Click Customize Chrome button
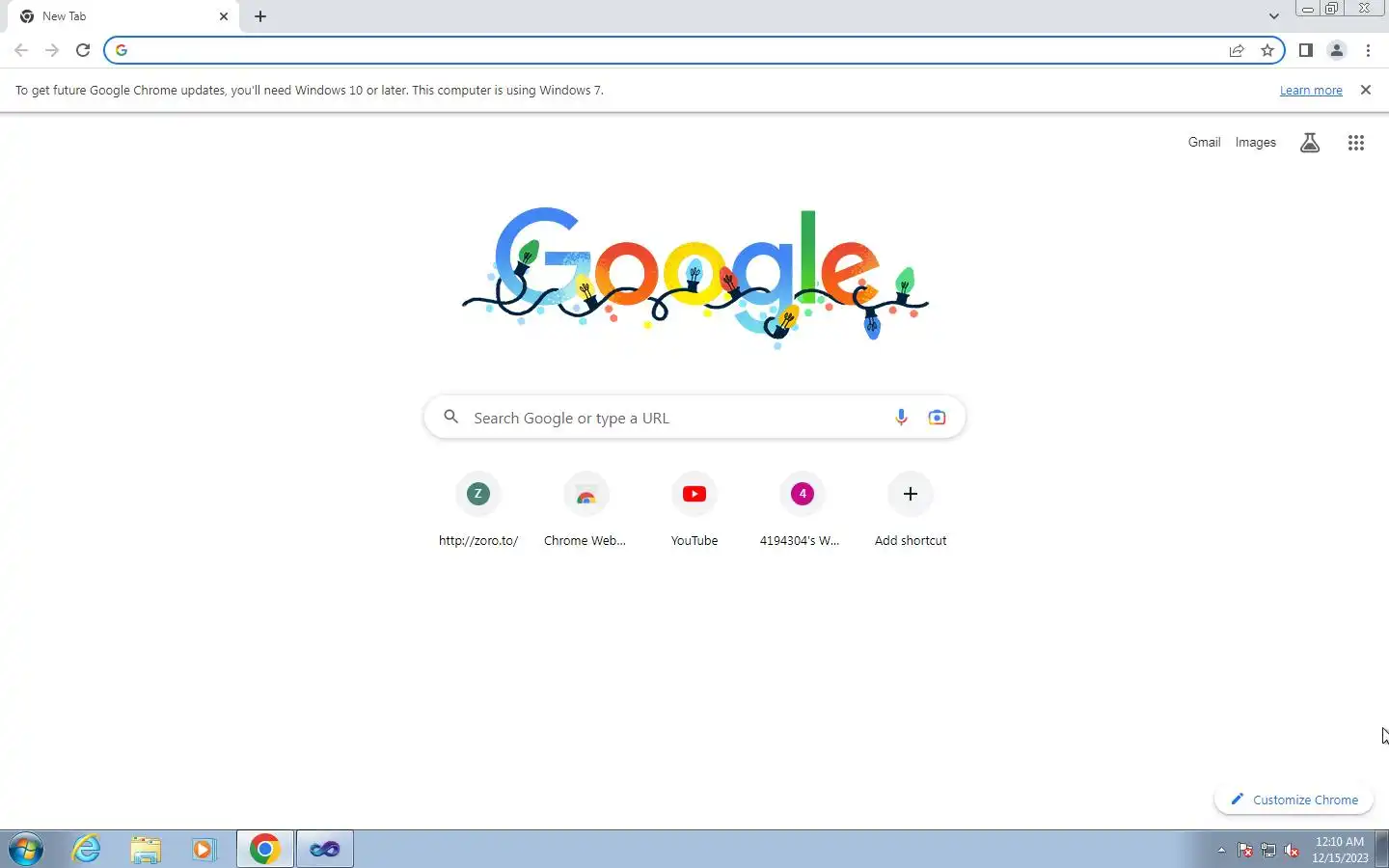Screen dimensions: 1389x868 [1294, 800]
